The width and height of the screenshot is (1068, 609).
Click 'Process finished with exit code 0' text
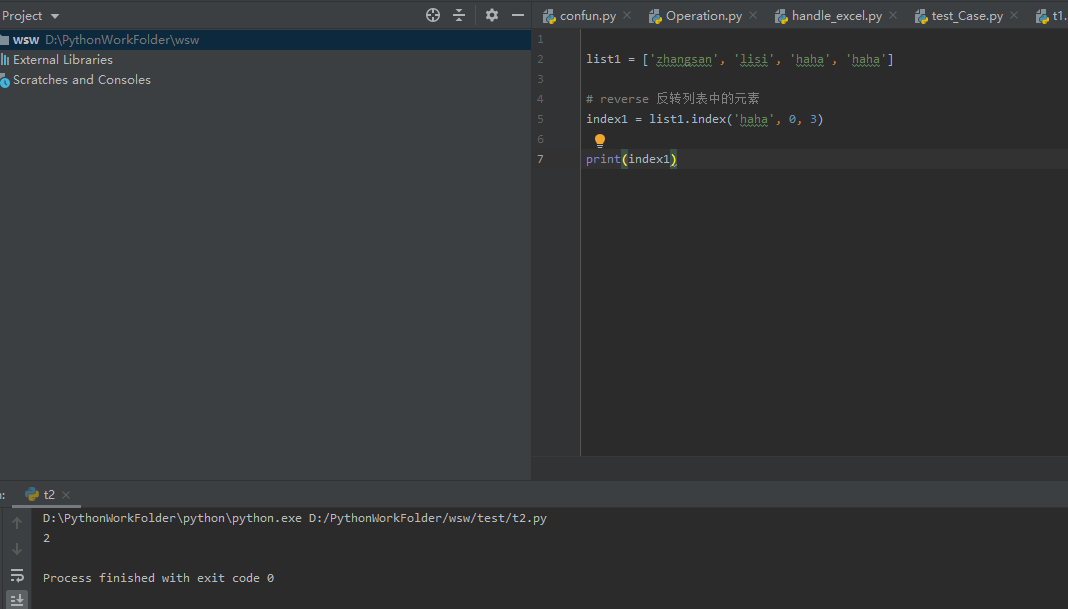point(159,578)
